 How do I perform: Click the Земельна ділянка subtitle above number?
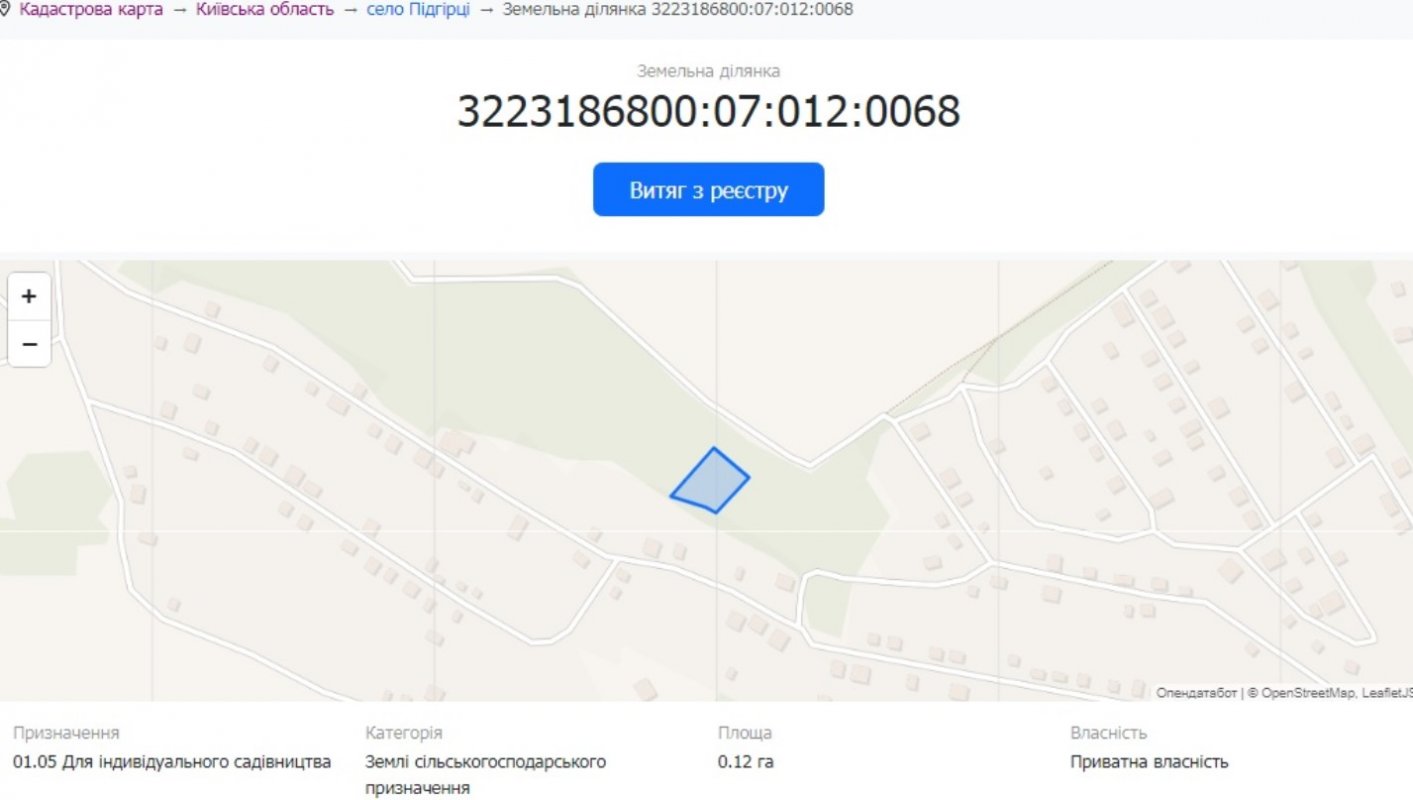[708, 71]
